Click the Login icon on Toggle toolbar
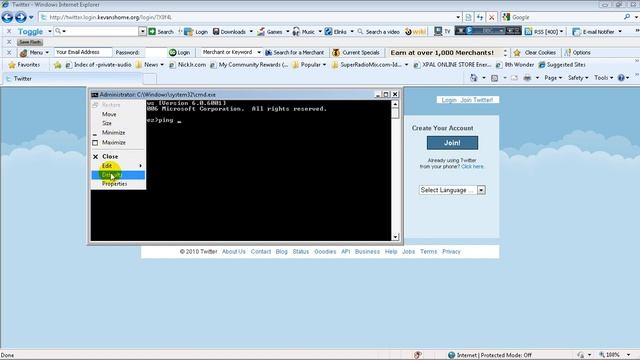 click(x=188, y=31)
